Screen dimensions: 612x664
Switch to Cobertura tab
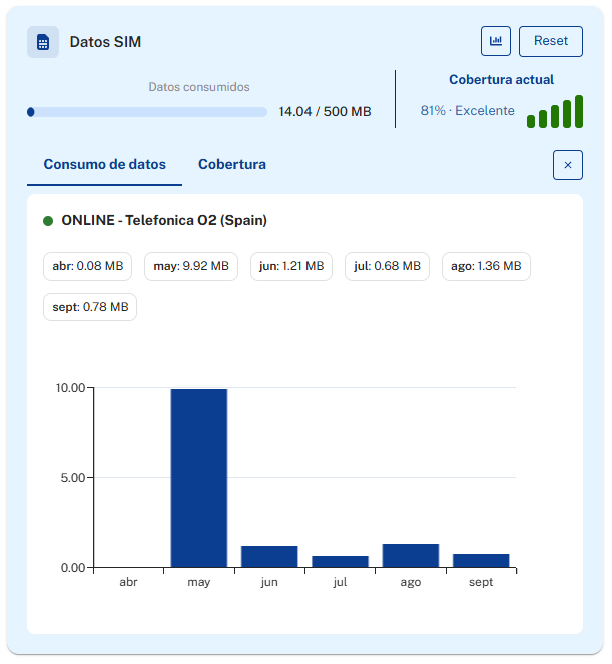click(x=232, y=165)
